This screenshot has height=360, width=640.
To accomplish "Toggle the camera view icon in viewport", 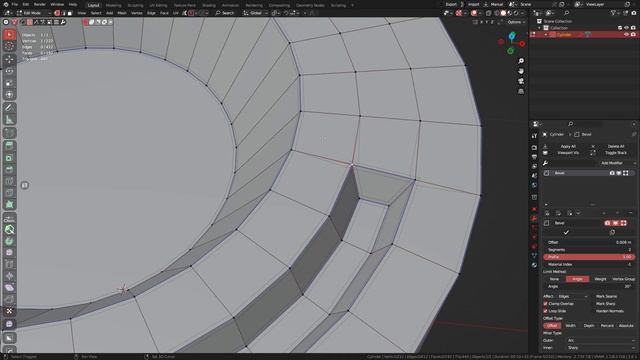I will tap(521, 81).
